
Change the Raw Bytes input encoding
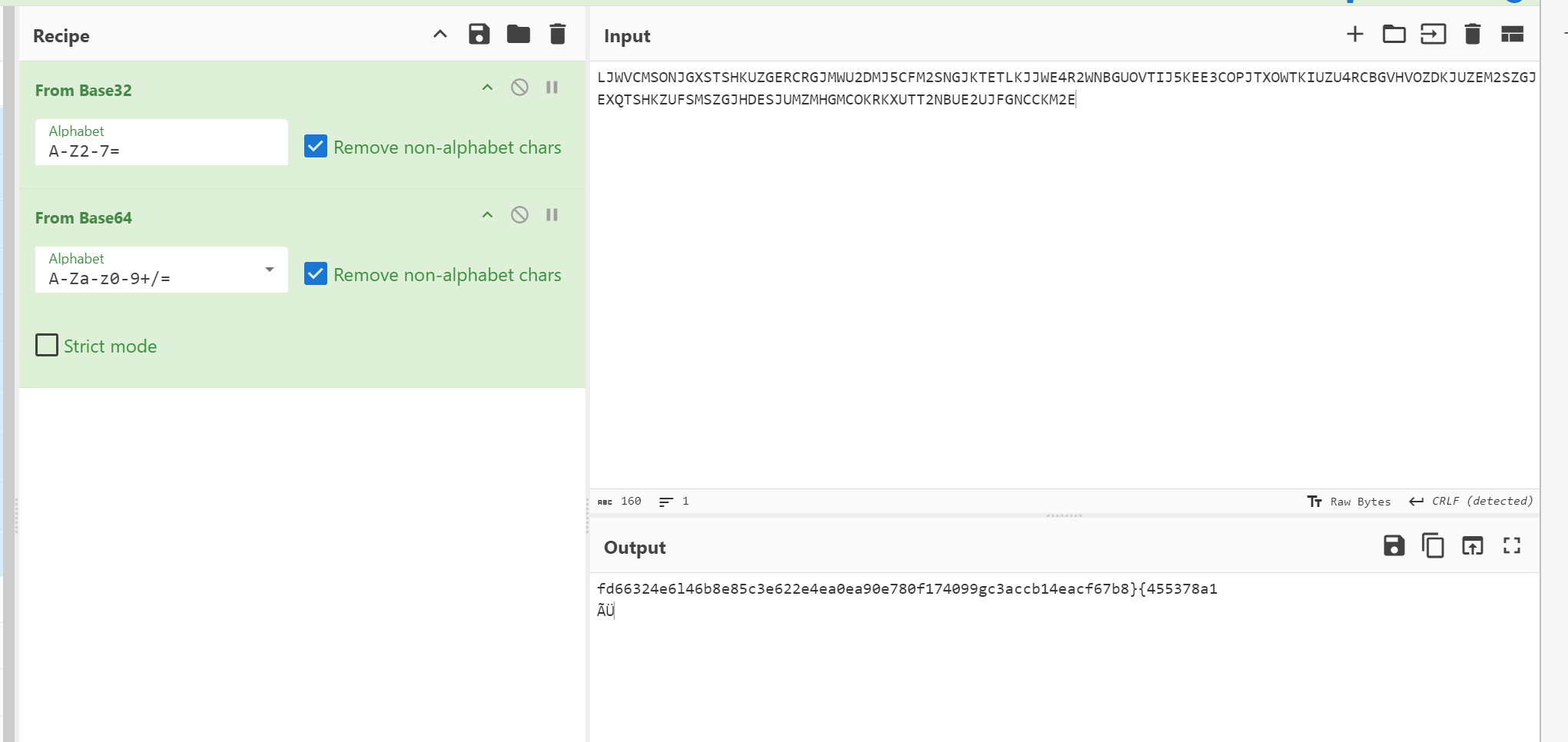[x=1349, y=502]
